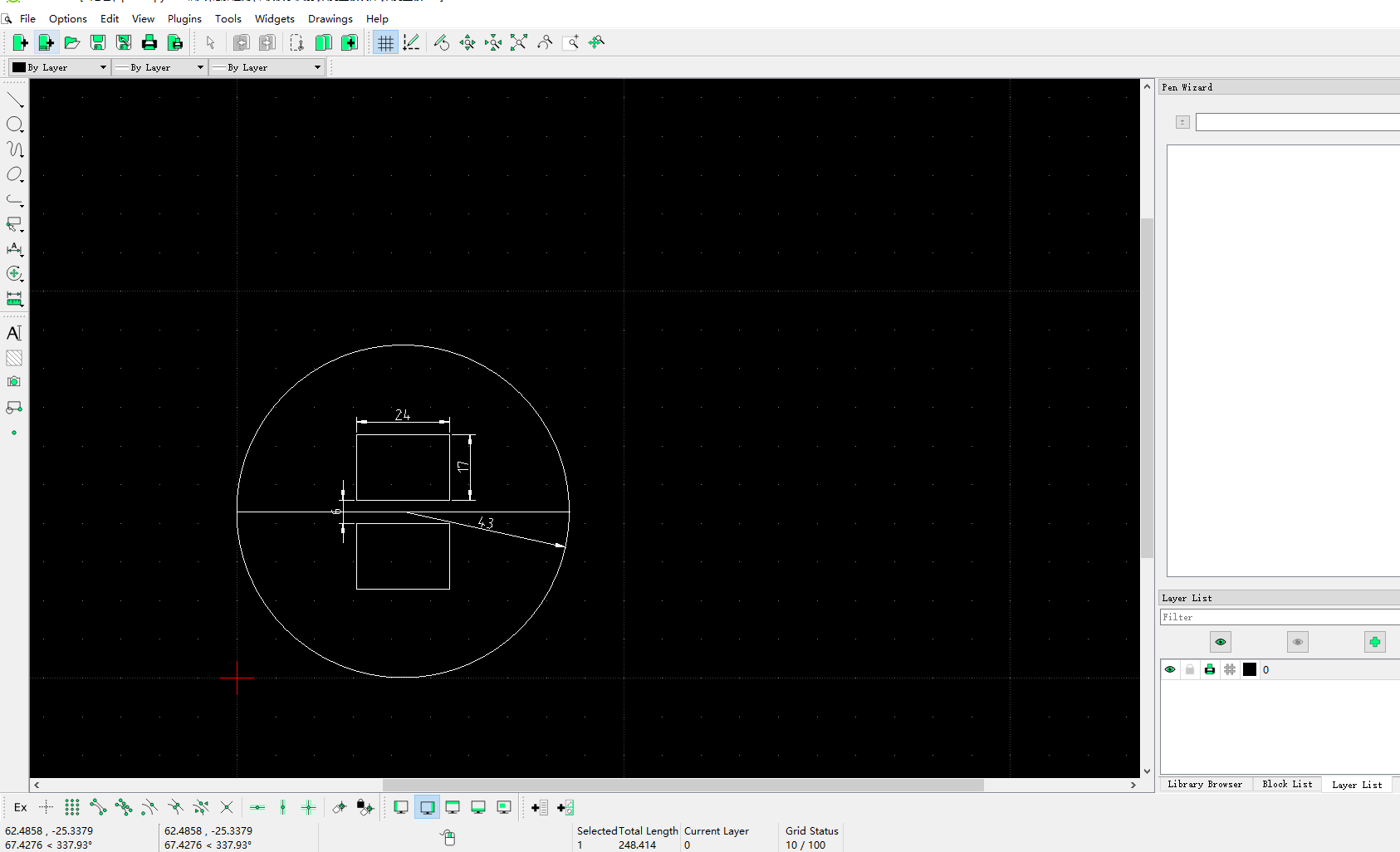Image resolution: width=1400 pixels, height=852 pixels.
Task: Open the Ellipse tools flyout
Action: [x=15, y=174]
